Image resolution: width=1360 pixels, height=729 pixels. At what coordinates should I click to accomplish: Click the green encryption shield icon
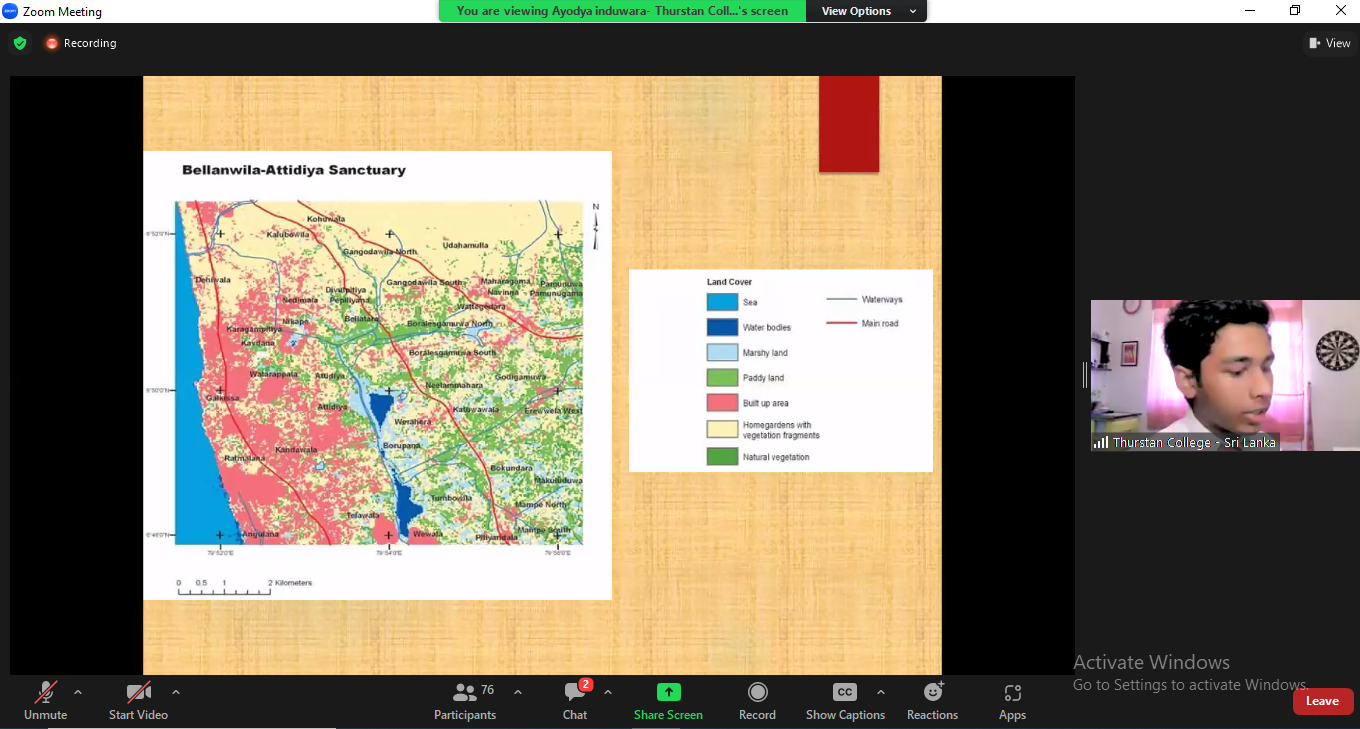(x=20, y=43)
